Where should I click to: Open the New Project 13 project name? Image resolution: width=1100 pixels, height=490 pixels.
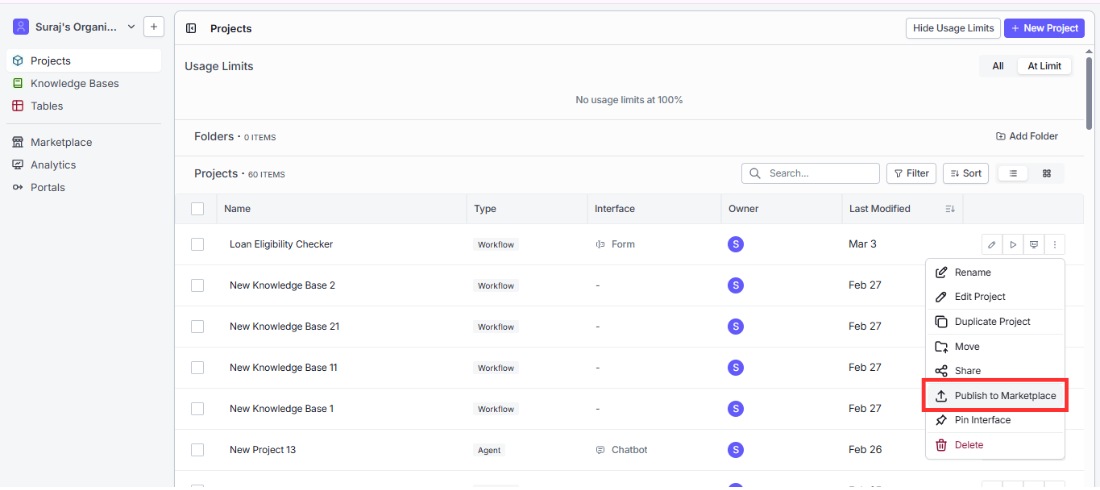click(x=262, y=449)
